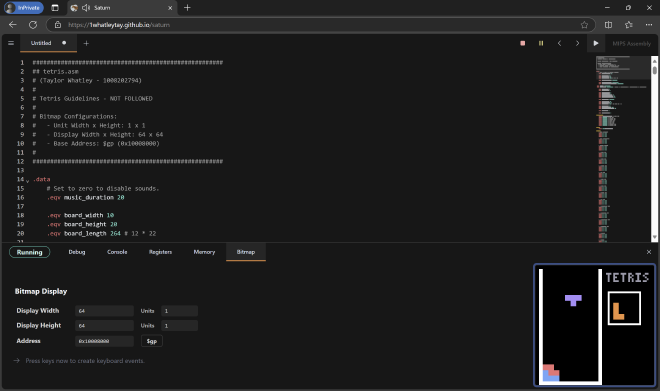The height and width of the screenshot is (391, 660).
Task: Pause the running program
Action: click(541, 43)
